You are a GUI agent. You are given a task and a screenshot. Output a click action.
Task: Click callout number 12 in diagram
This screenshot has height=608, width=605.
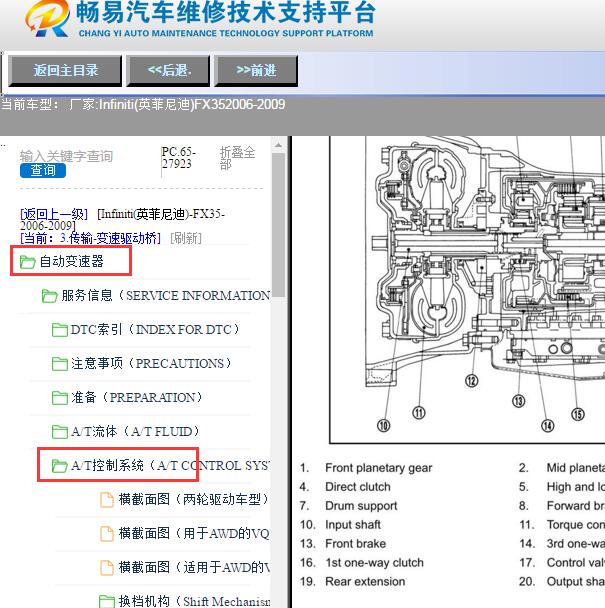472,381
